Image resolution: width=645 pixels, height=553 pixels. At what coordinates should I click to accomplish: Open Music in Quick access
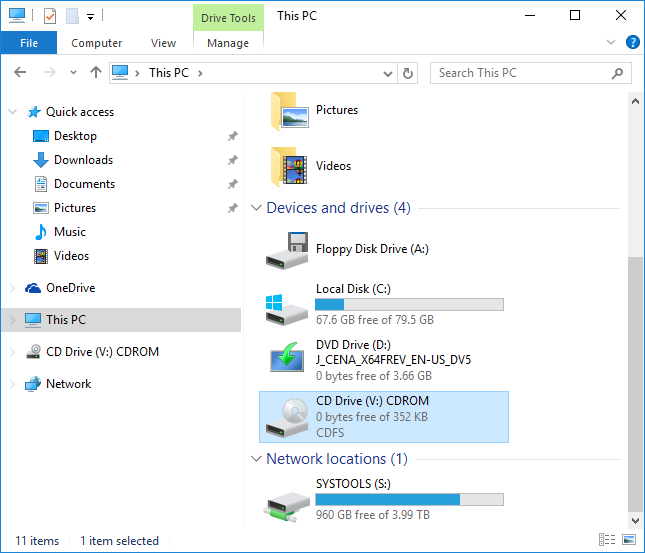click(x=70, y=232)
